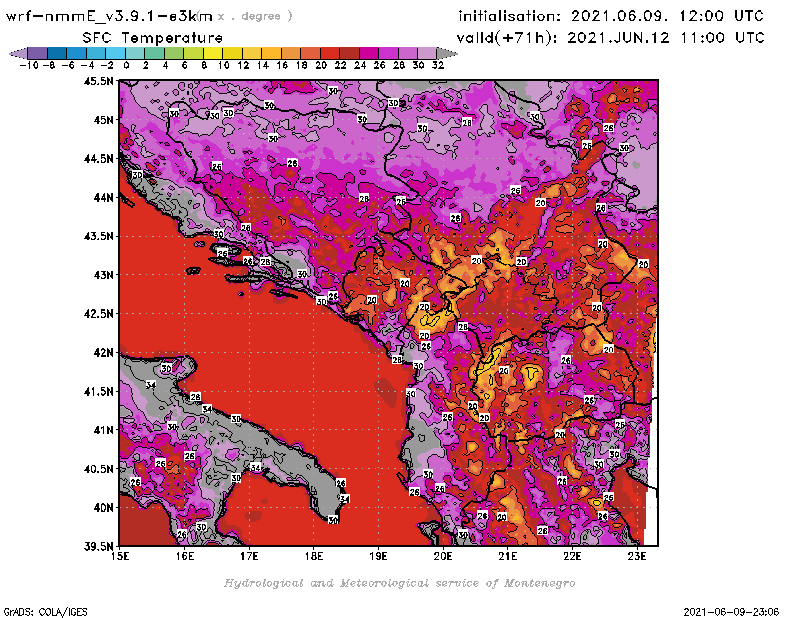Click the latitude label "42.5N"
Image resolution: width=800 pixels, height=618 pixels.
pos(98,314)
